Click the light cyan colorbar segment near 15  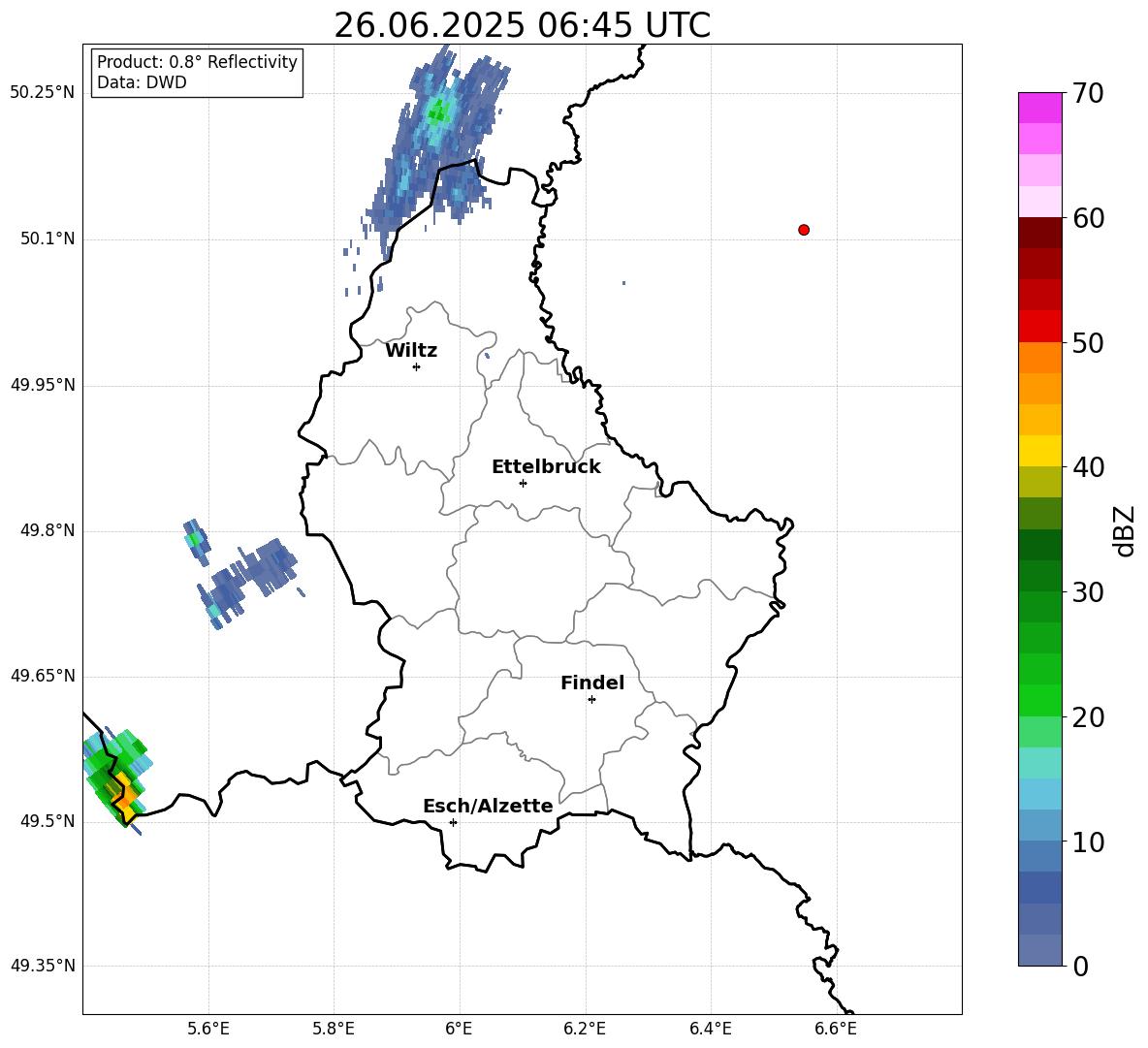pos(1040,763)
